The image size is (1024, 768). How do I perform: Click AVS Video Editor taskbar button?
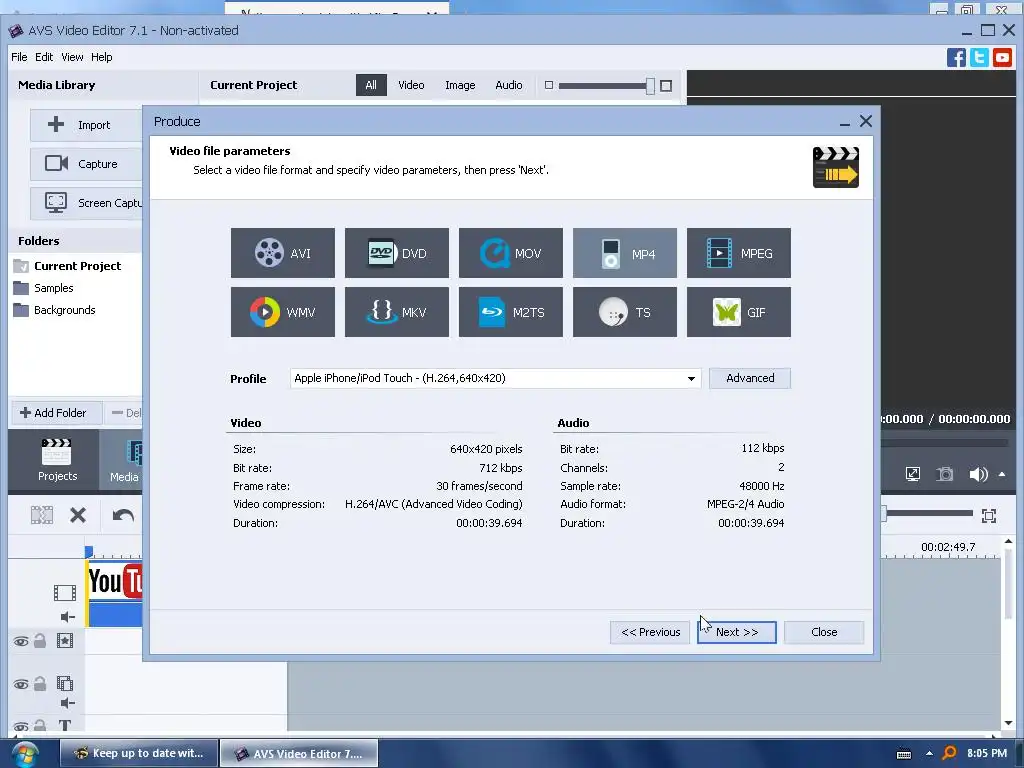tap(298, 753)
